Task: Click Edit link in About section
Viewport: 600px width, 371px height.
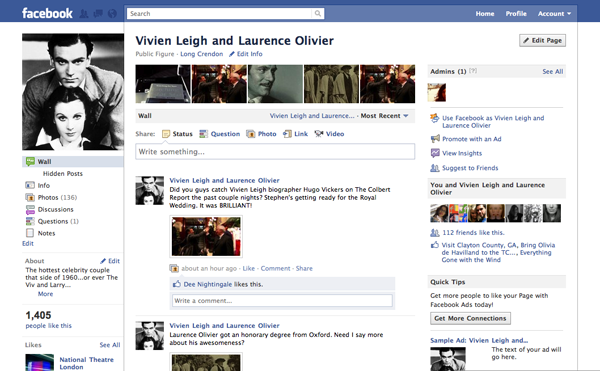Action: point(110,261)
